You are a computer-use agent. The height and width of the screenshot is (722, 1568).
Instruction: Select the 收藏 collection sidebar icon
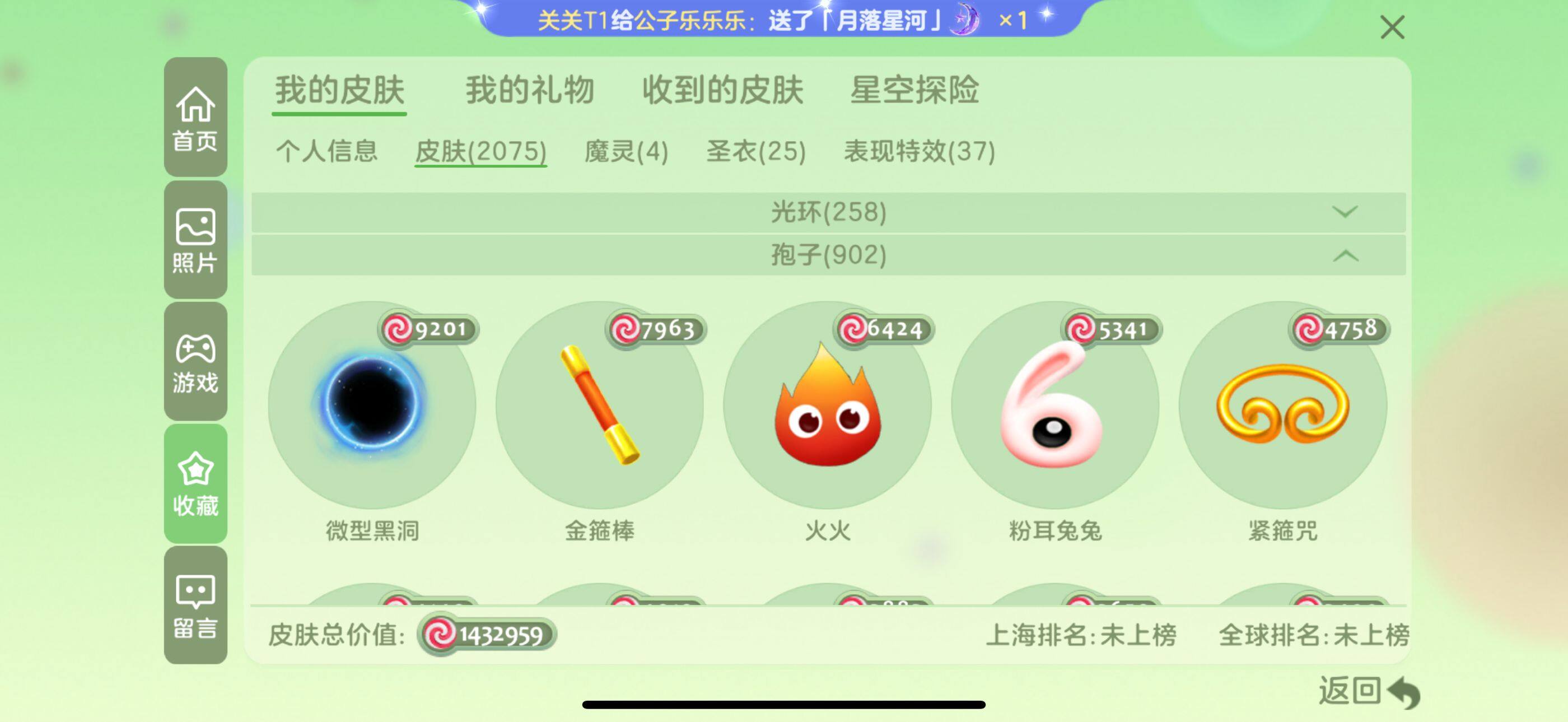[x=195, y=483]
